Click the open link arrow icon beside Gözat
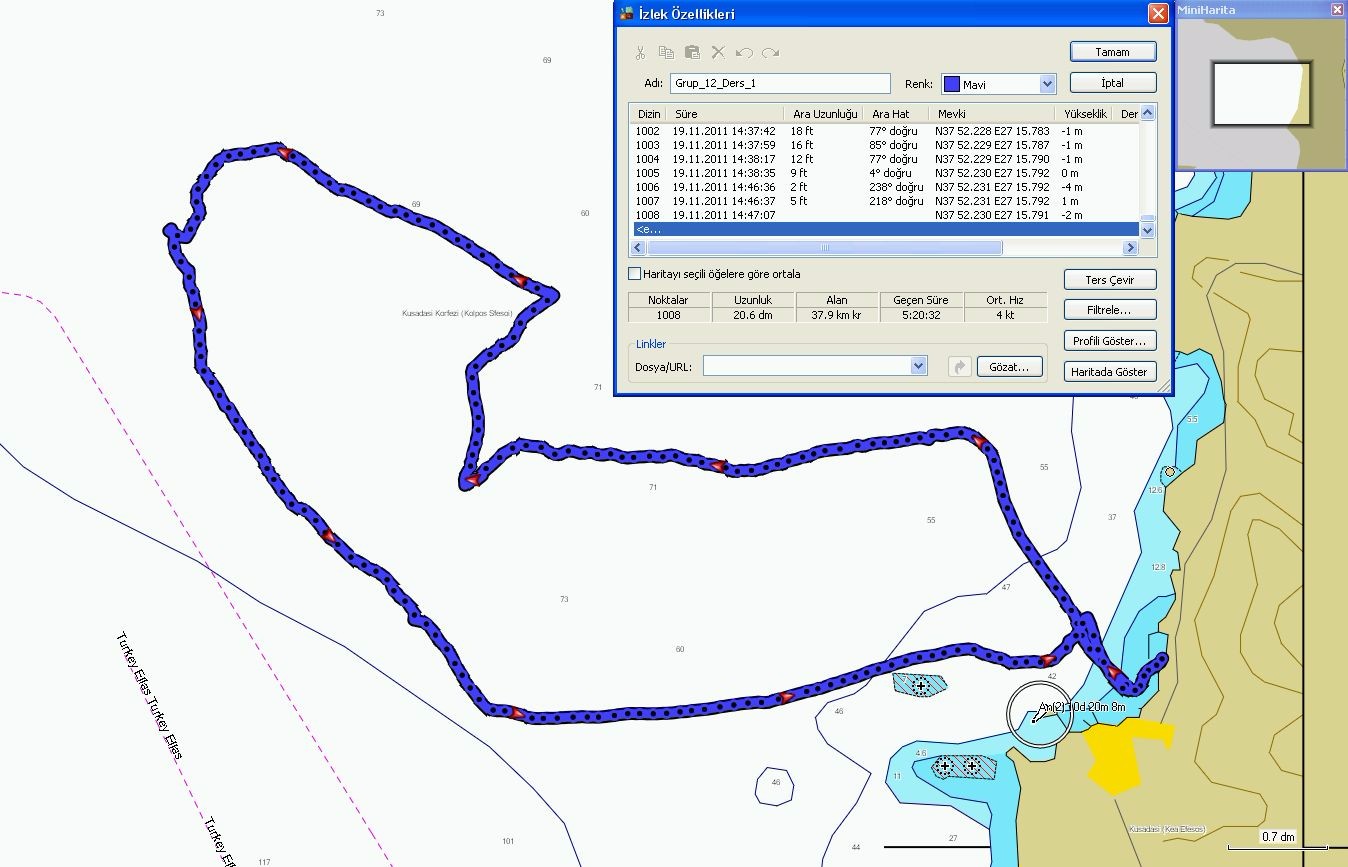This screenshot has width=1348, height=867. click(959, 367)
